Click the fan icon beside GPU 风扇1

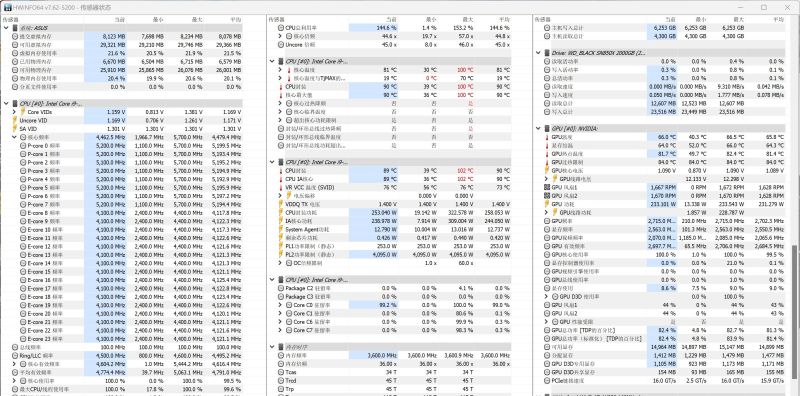click(x=547, y=187)
